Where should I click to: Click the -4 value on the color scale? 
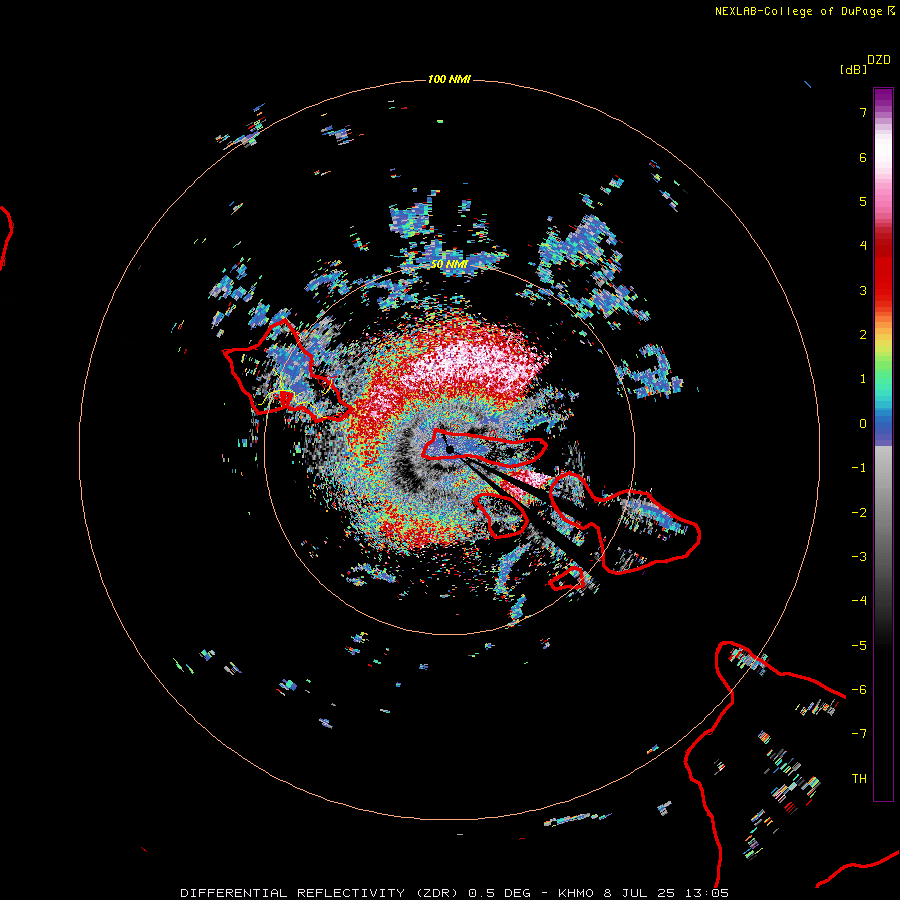coord(859,601)
